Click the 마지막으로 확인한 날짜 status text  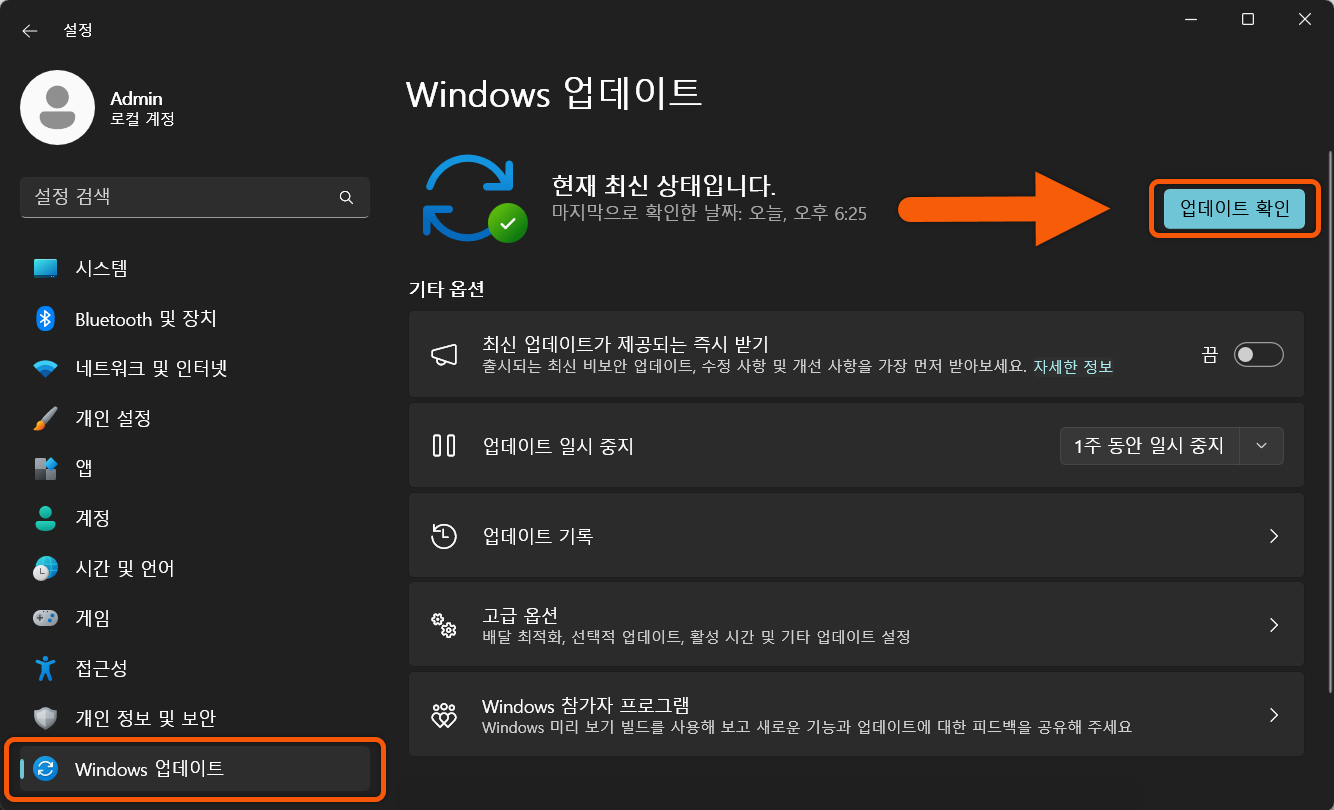click(709, 213)
